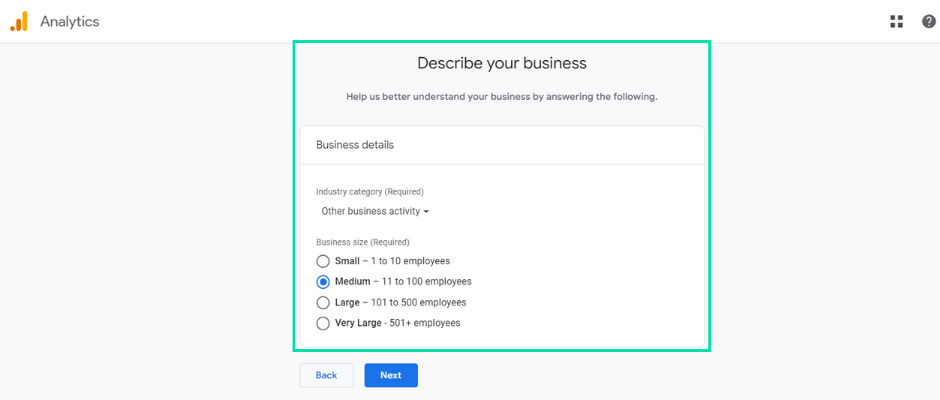The height and width of the screenshot is (400, 940).
Task: Open the Industry category dropdown
Action: tap(375, 211)
